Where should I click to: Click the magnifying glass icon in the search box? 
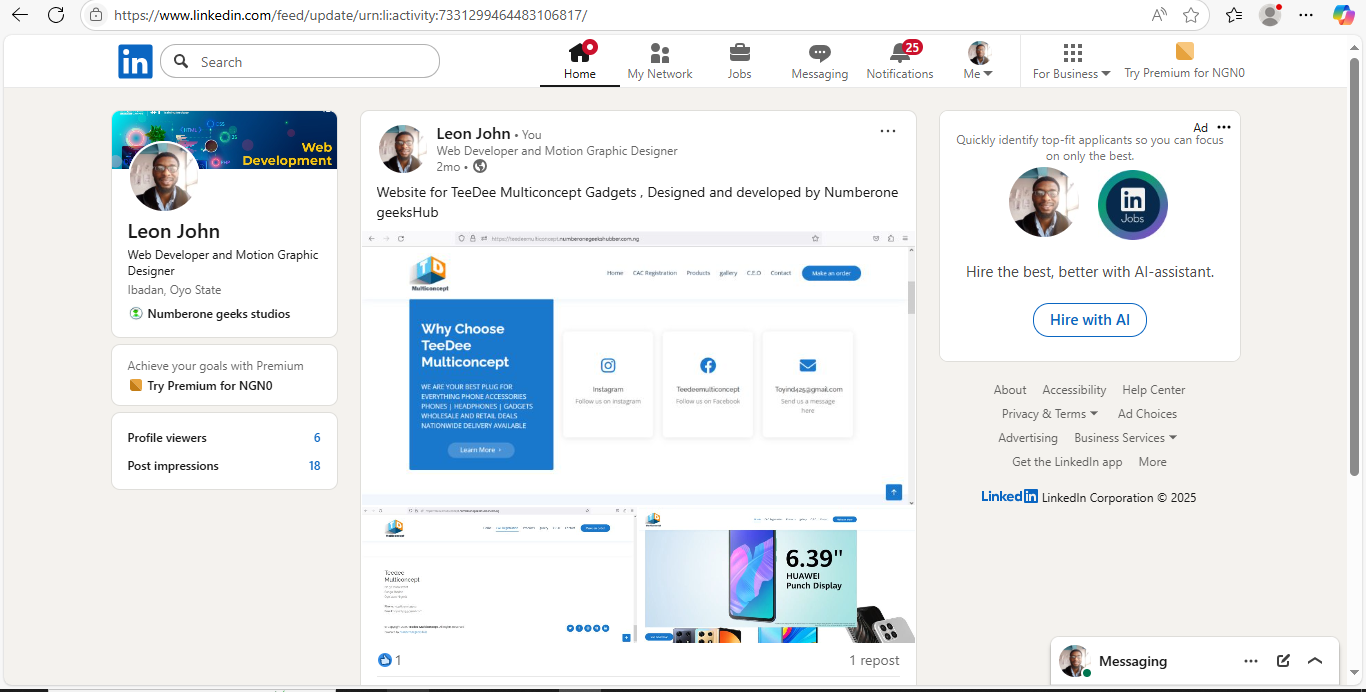(x=181, y=62)
